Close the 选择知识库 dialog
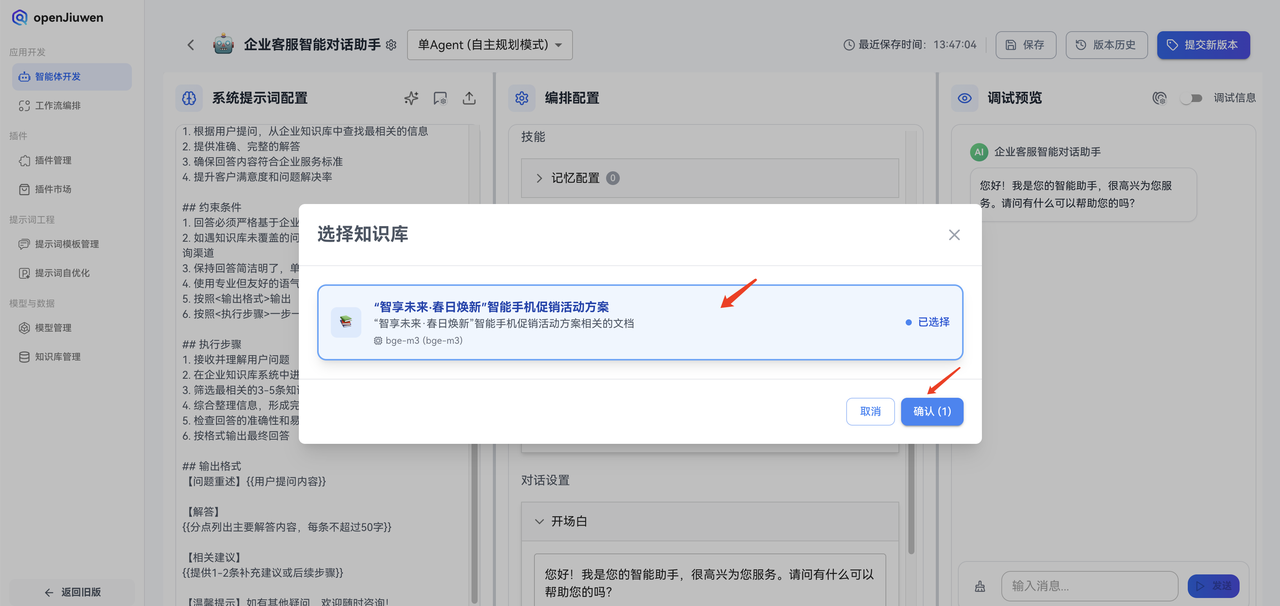Image resolution: width=1280 pixels, height=606 pixels. 954,235
